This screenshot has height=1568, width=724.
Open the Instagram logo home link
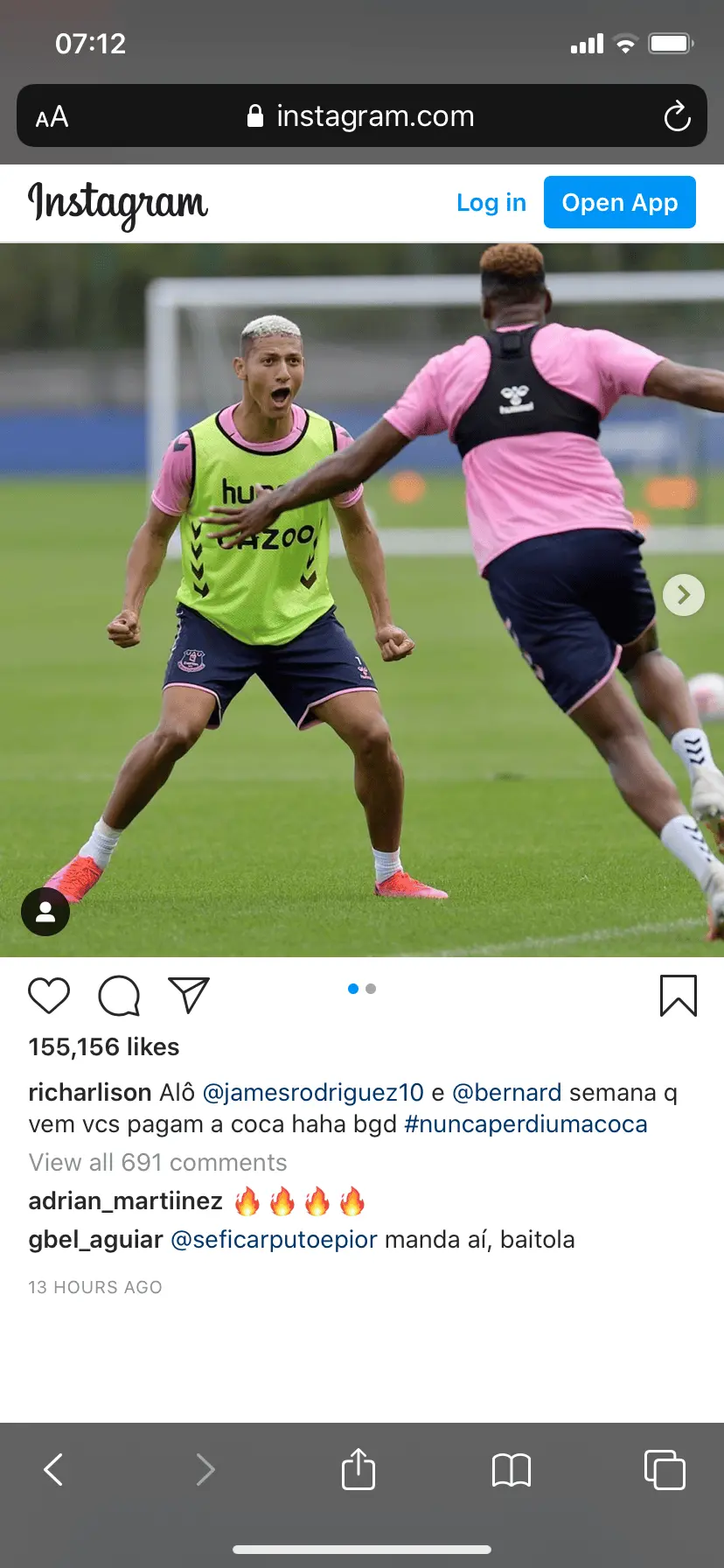[x=118, y=204]
